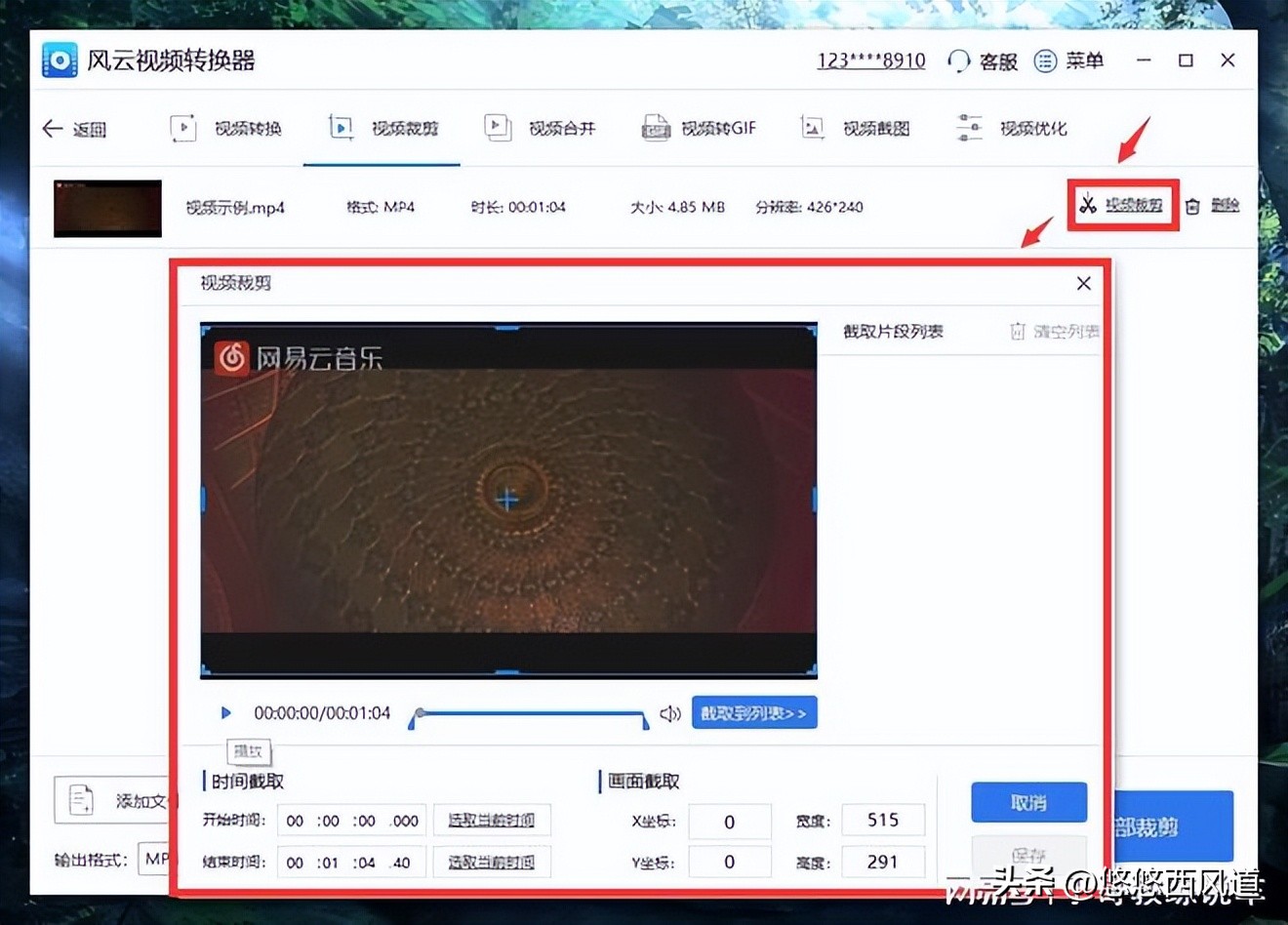Switch to the 视频合并 tab
This screenshot has height=925, width=1288.
(541, 128)
